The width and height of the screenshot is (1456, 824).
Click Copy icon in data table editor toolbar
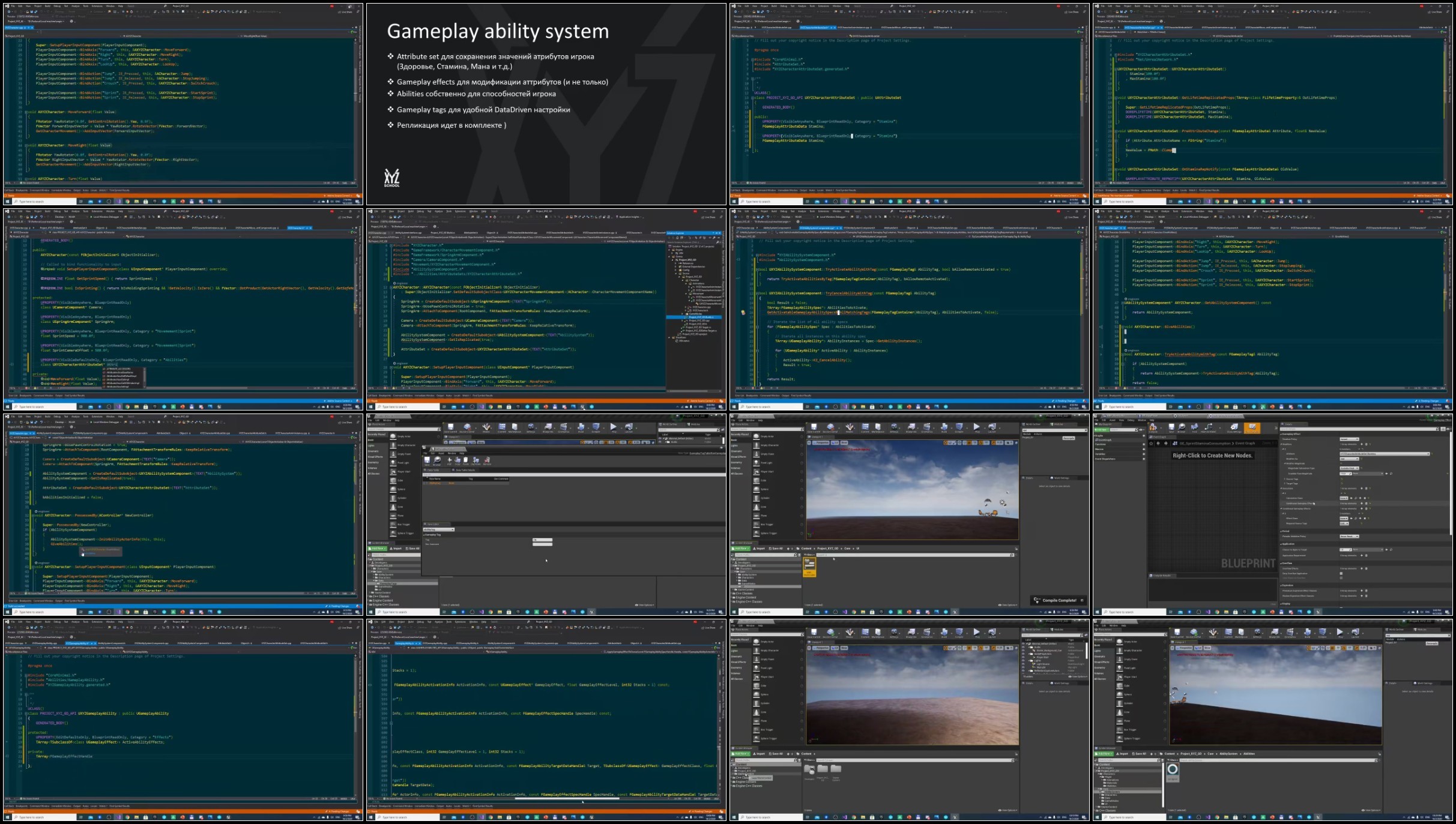(458, 461)
